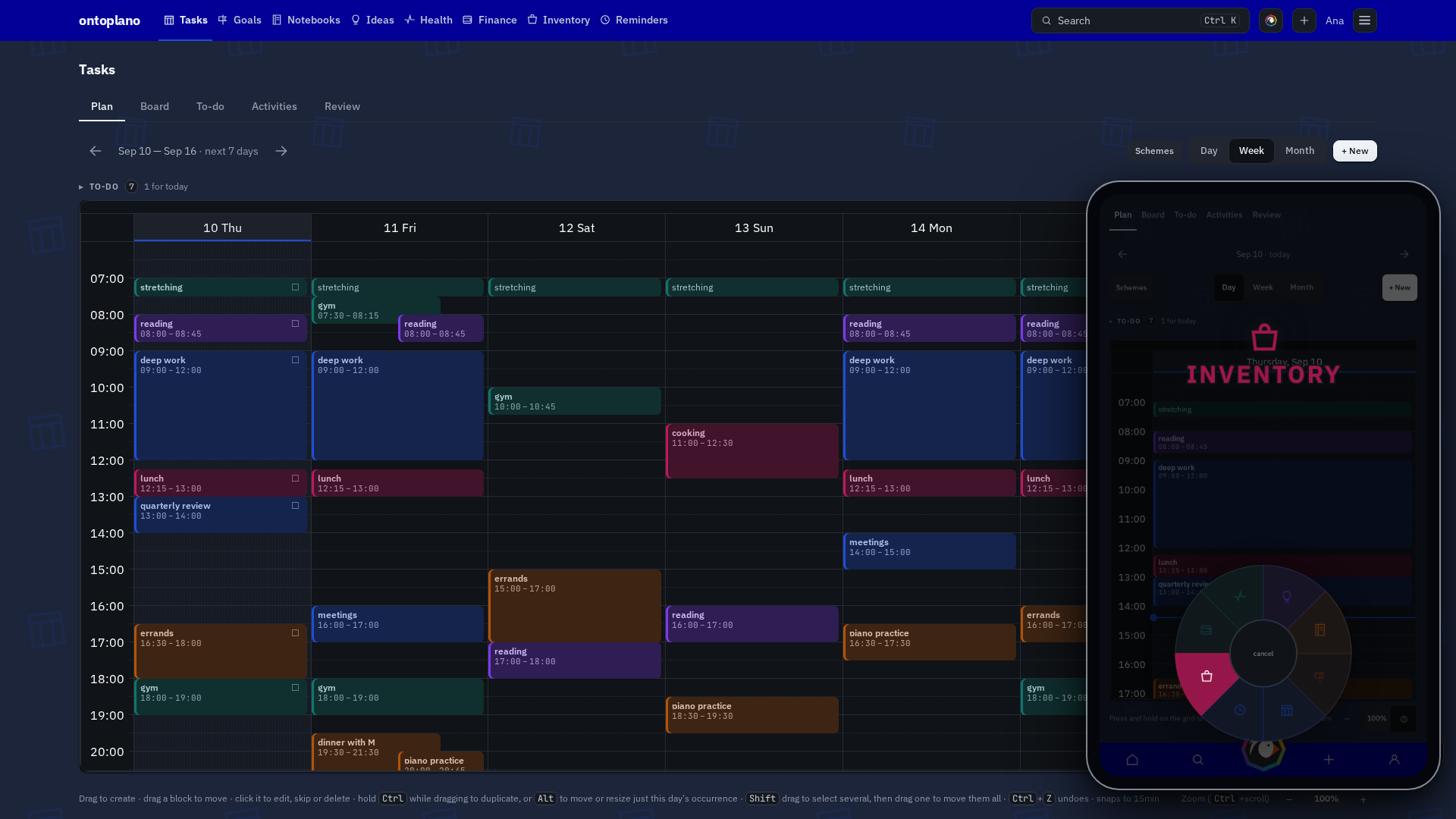
Task: Click the plus quick-add icon in top bar
Action: [x=1304, y=20]
